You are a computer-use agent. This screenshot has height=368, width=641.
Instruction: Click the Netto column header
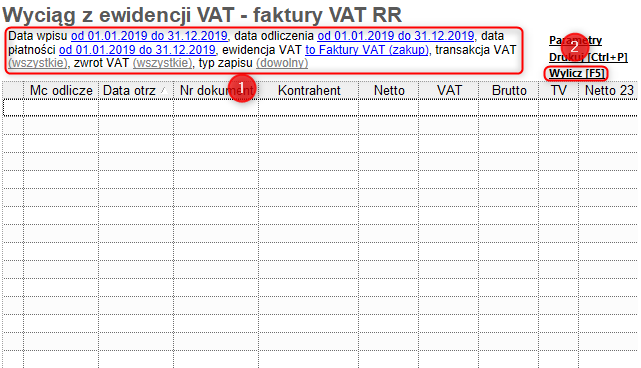tap(389, 90)
